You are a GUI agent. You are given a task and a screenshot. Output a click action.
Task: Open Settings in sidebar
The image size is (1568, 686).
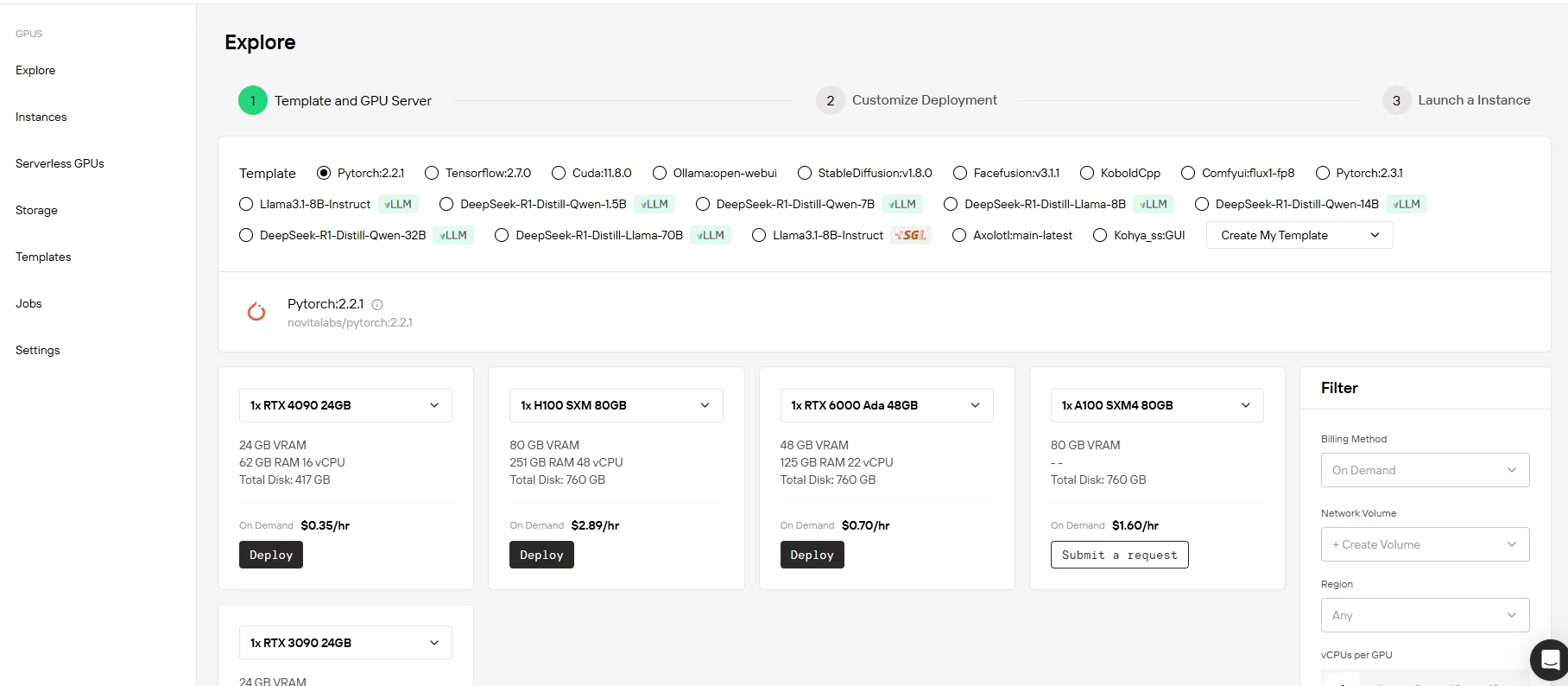(37, 350)
